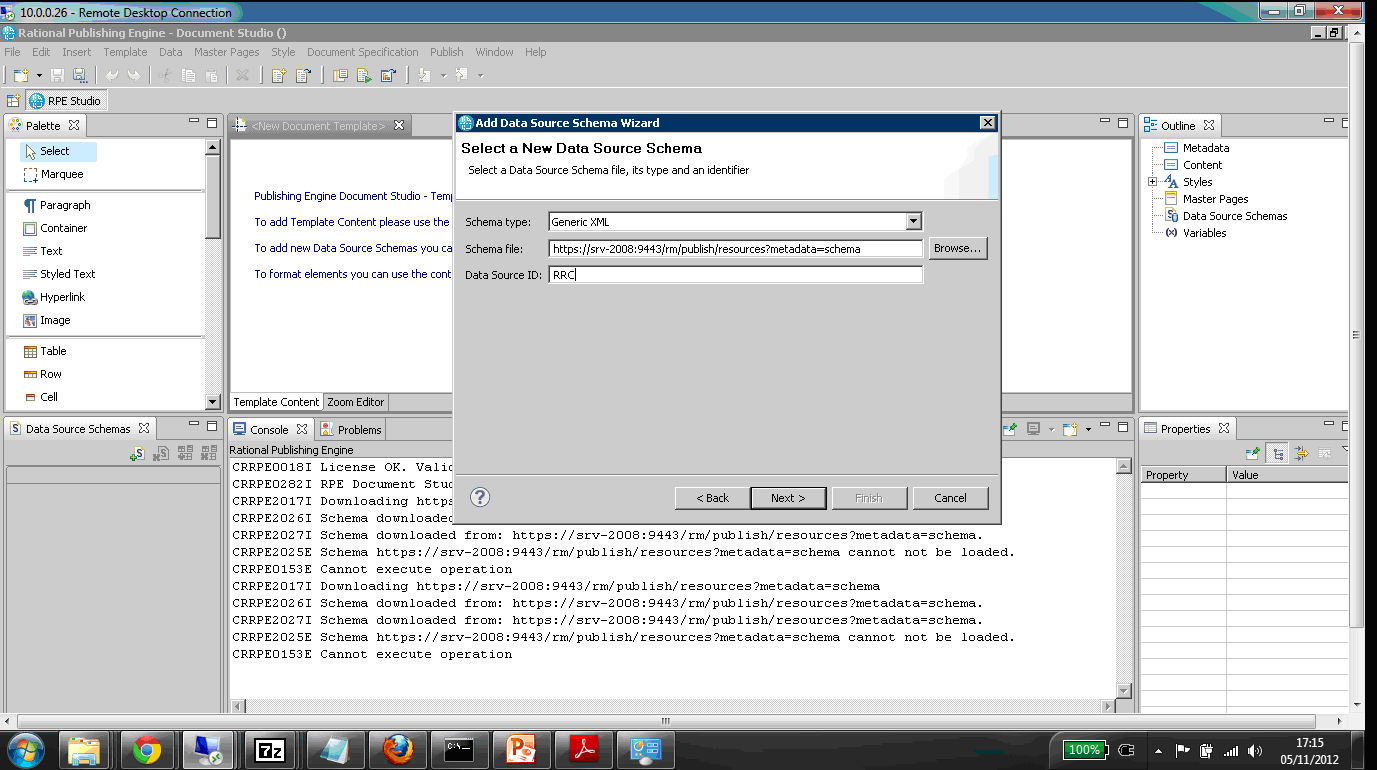Click the add data source schema icon
The height and width of the screenshot is (770, 1377).
click(137, 454)
